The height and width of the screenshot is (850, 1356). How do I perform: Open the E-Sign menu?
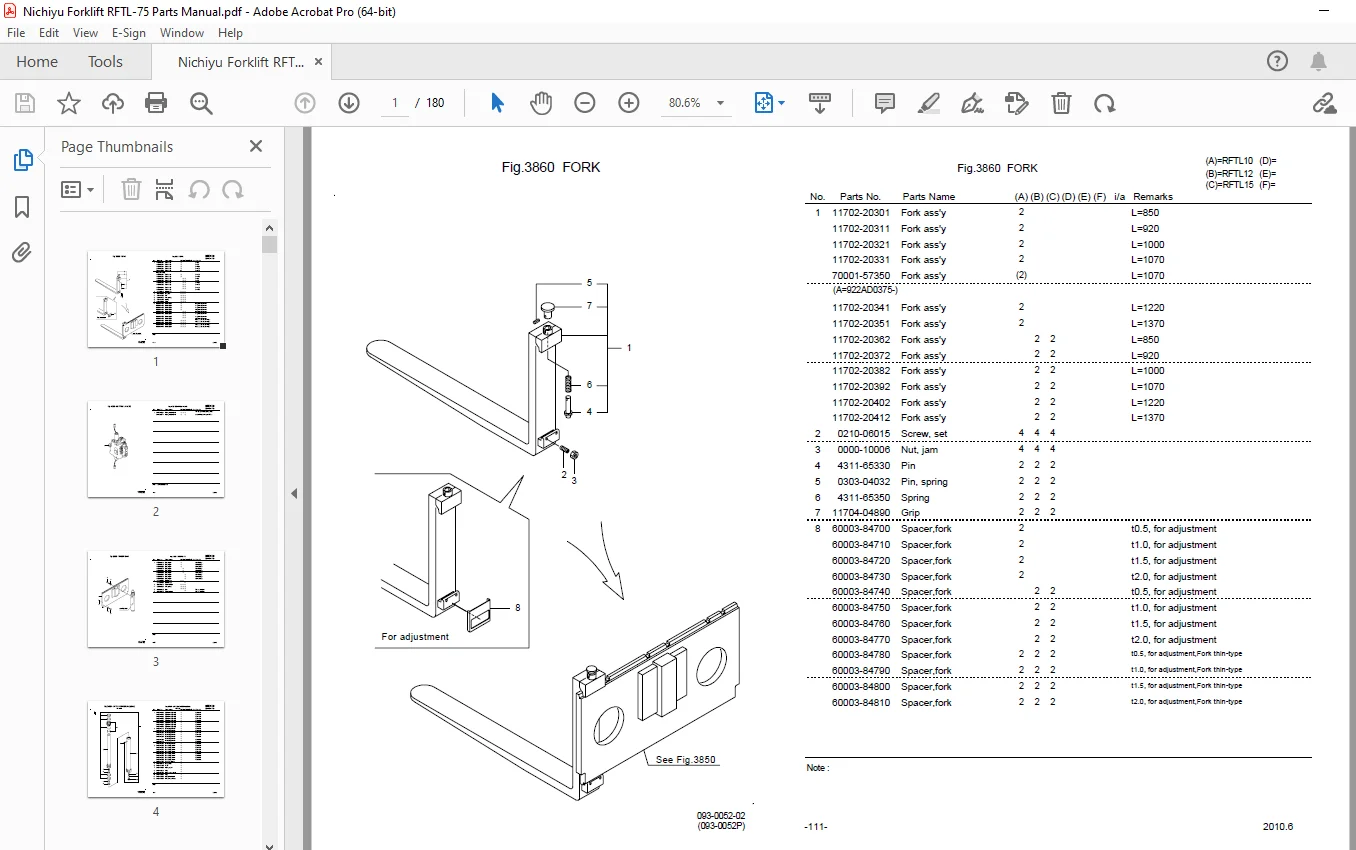click(x=129, y=33)
